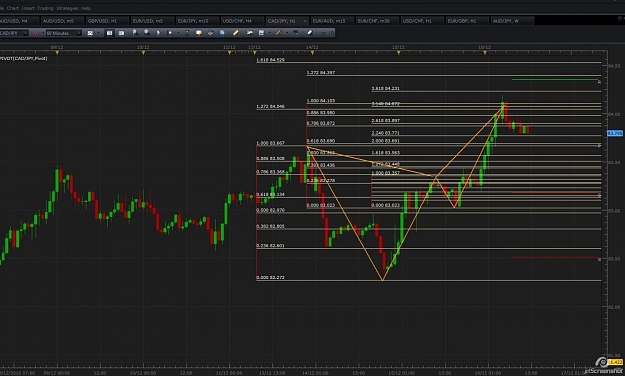This screenshot has height=376, width=625.
Task: Click the eye icon in the toolbar
Action: [210, 33]
